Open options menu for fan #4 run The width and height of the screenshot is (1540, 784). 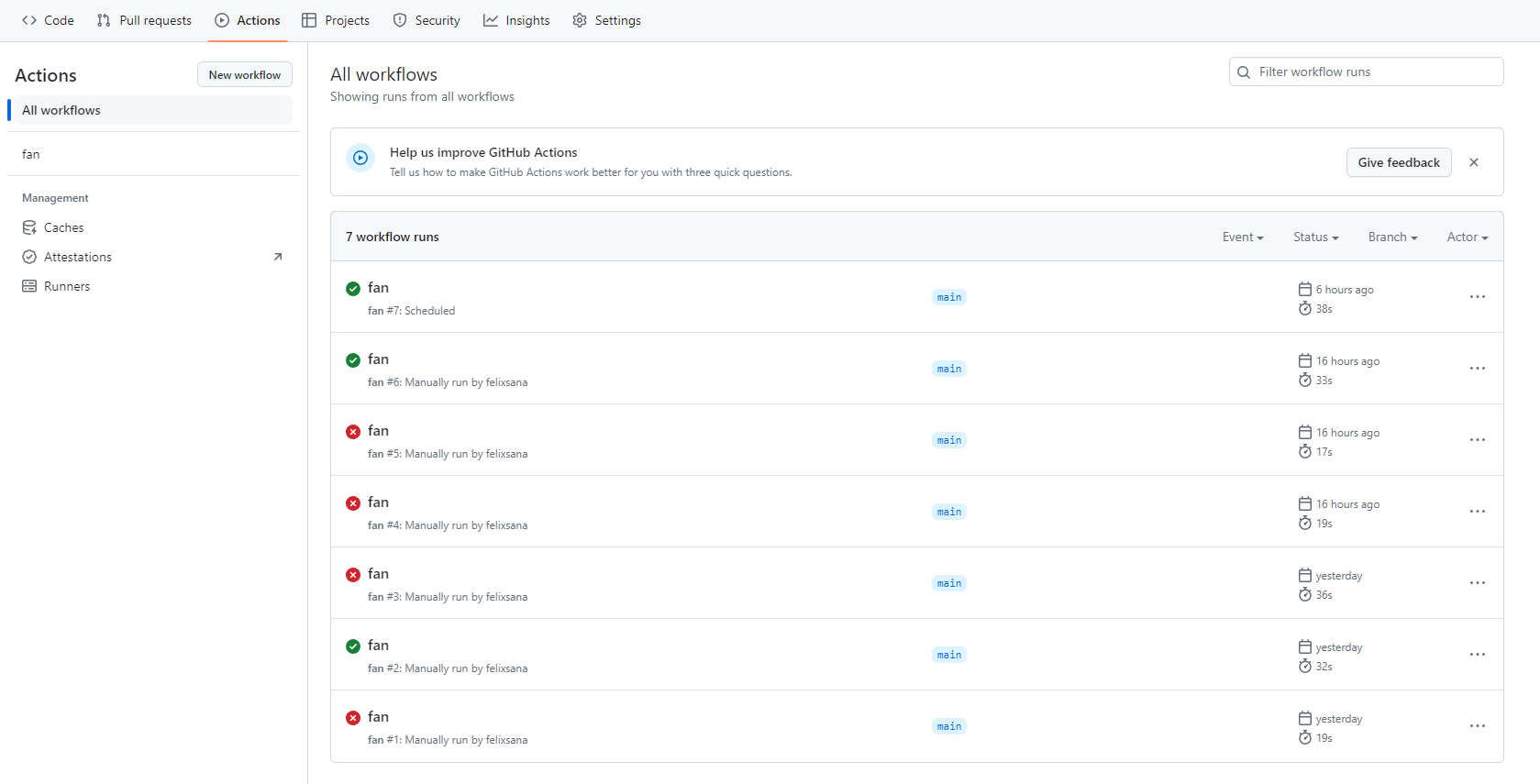coord(1477,512)
